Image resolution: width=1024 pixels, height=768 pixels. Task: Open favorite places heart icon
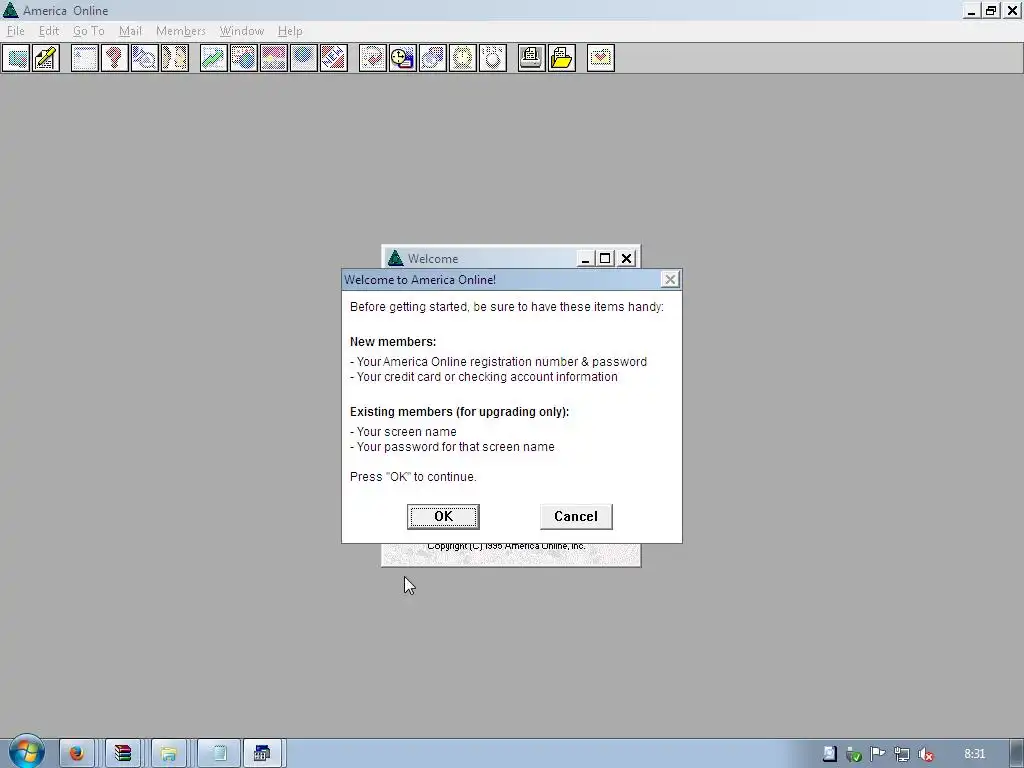coord(601,58)
